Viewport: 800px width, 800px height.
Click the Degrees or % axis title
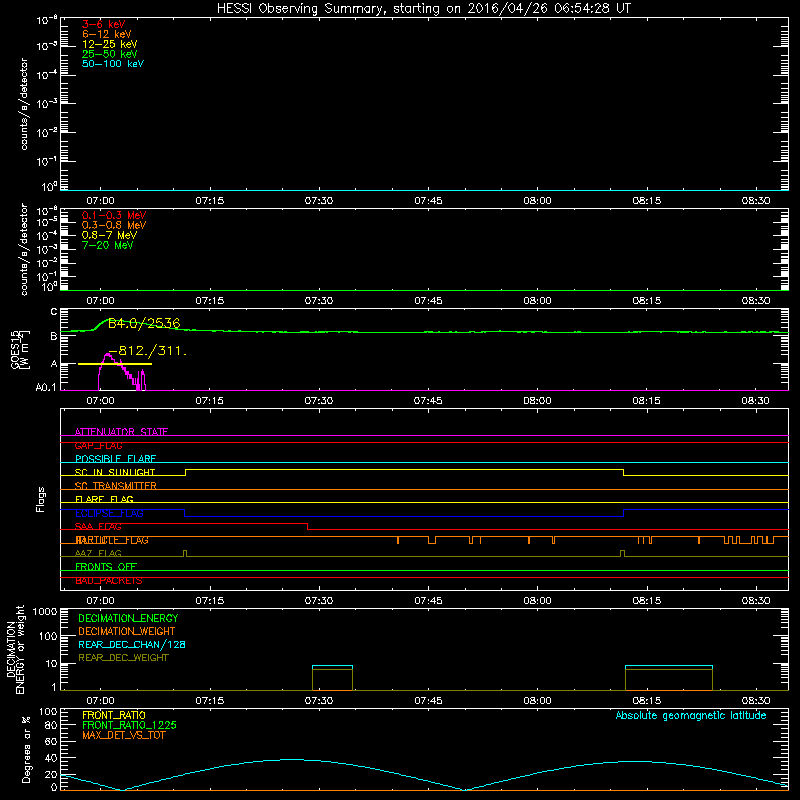(x=26, y=749)
